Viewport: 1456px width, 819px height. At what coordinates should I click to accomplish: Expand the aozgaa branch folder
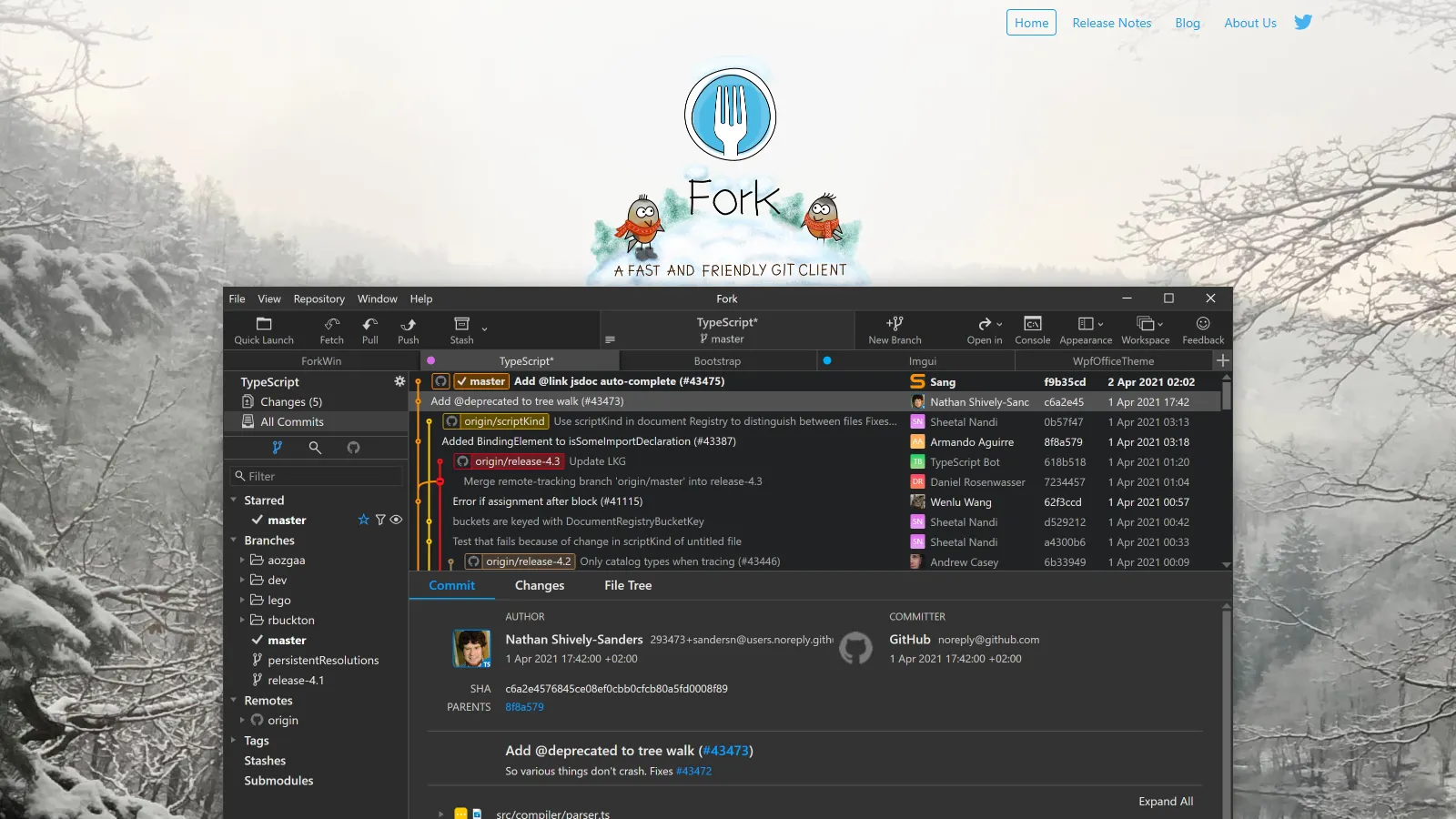click(241, 560)
